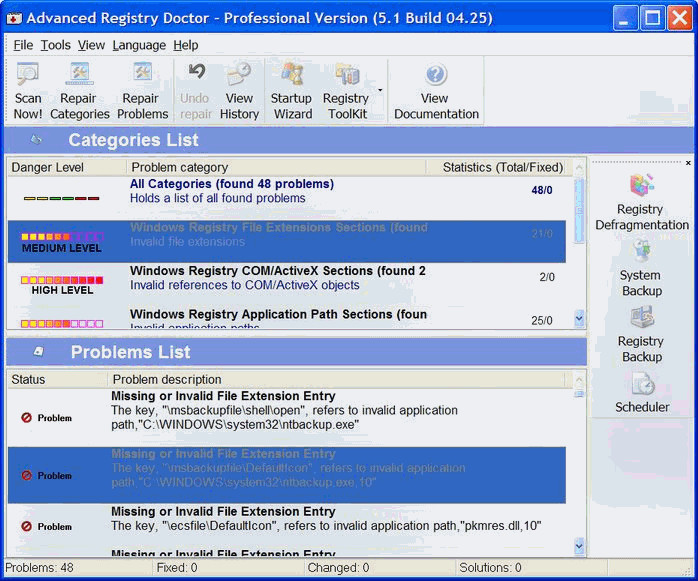Viewport: 698px width, 581px height.
Task: Click 'Solutions: 0' in status bar
Action: click(490, 568)
